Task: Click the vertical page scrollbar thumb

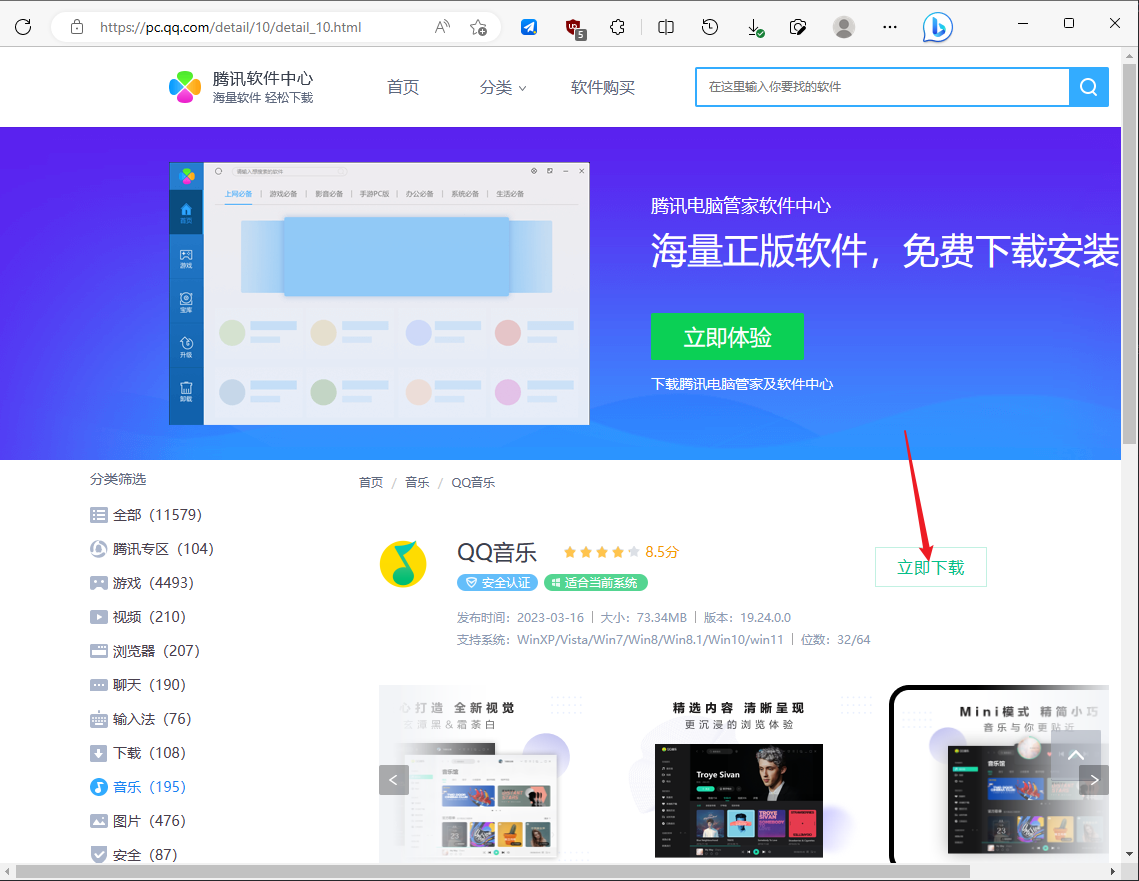Action: coord(1129,253)
